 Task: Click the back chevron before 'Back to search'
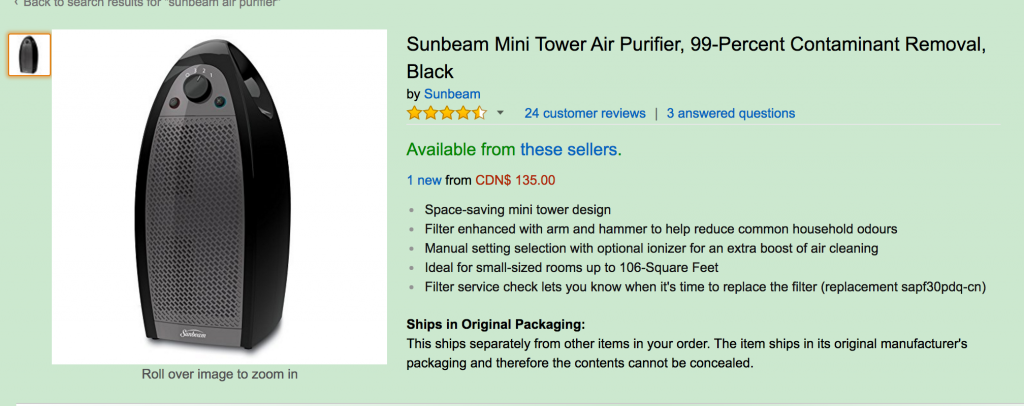16,3
